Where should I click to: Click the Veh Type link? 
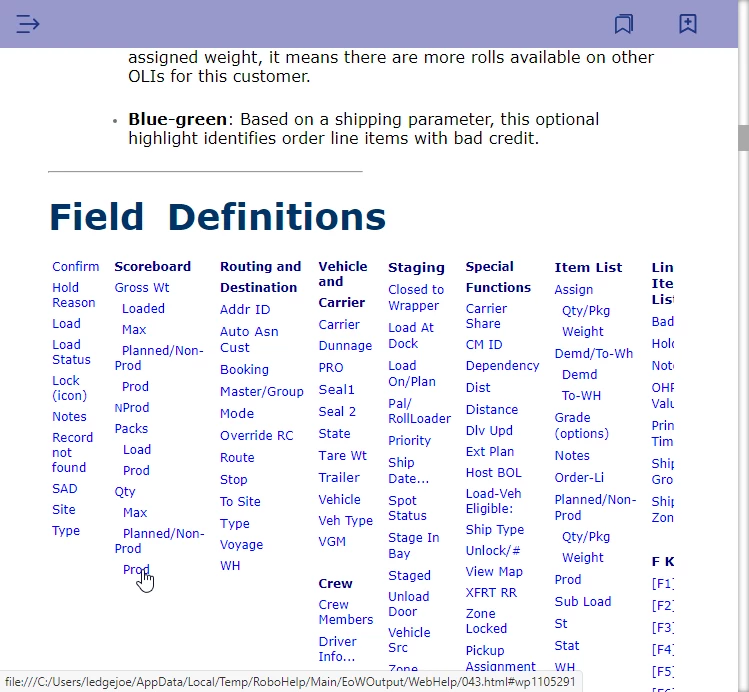346,521
